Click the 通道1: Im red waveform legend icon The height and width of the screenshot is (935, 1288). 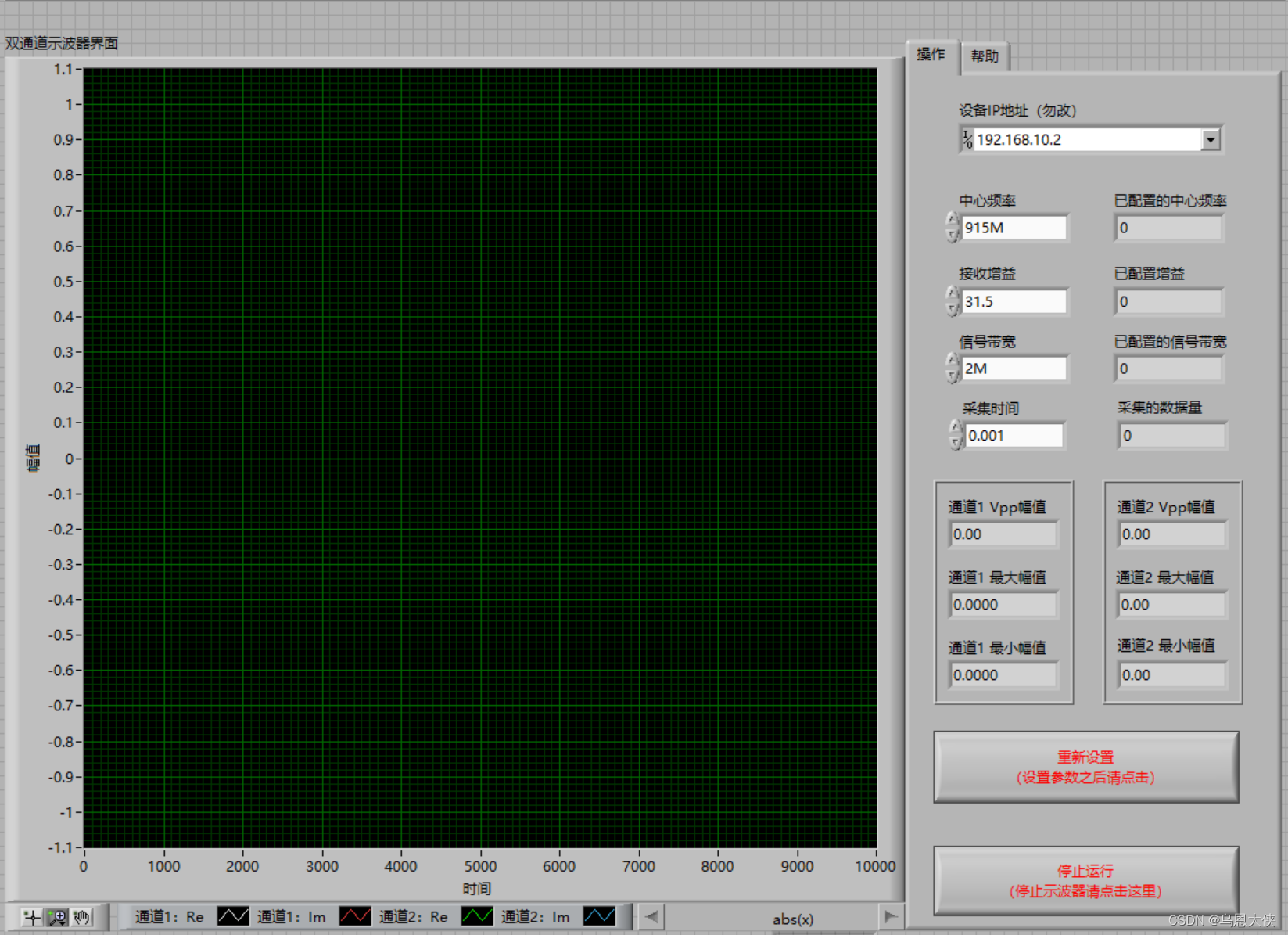pyautogui.click(x=357, y=916)
